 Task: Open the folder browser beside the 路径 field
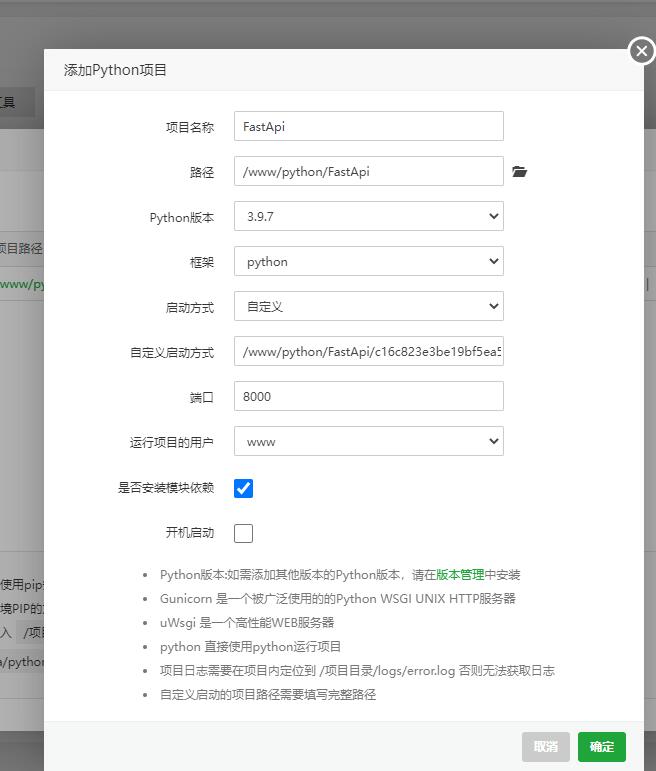tap(519, 172)
